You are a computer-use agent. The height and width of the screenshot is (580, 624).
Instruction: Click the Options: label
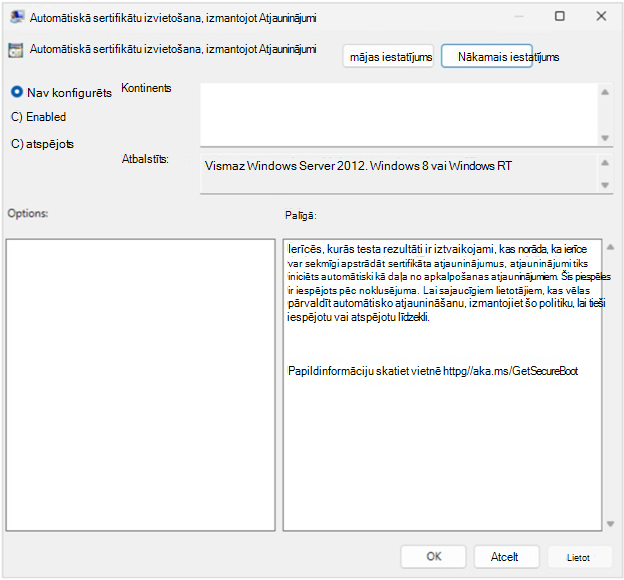(x=28, y=213)
